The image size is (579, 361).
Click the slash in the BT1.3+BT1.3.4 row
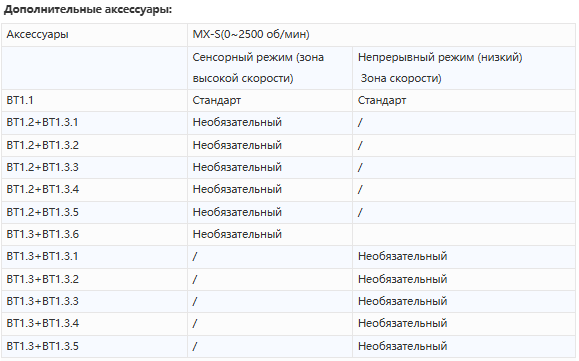195,324
